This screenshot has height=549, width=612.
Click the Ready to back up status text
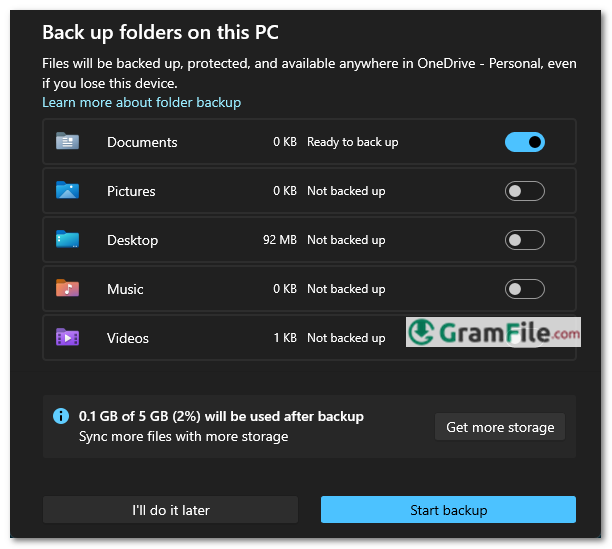click(352, 142)
